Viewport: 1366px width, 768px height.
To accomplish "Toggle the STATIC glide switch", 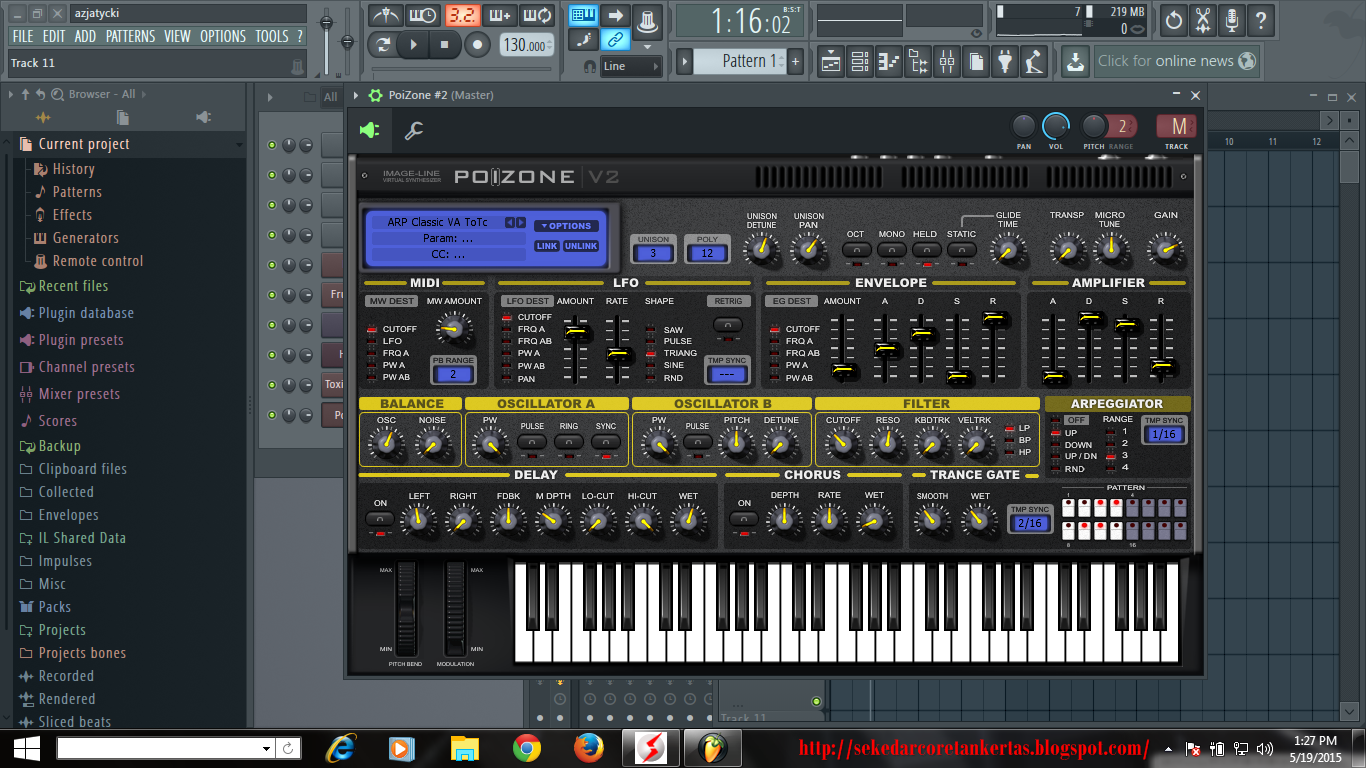I will click(x=962, y=251).
